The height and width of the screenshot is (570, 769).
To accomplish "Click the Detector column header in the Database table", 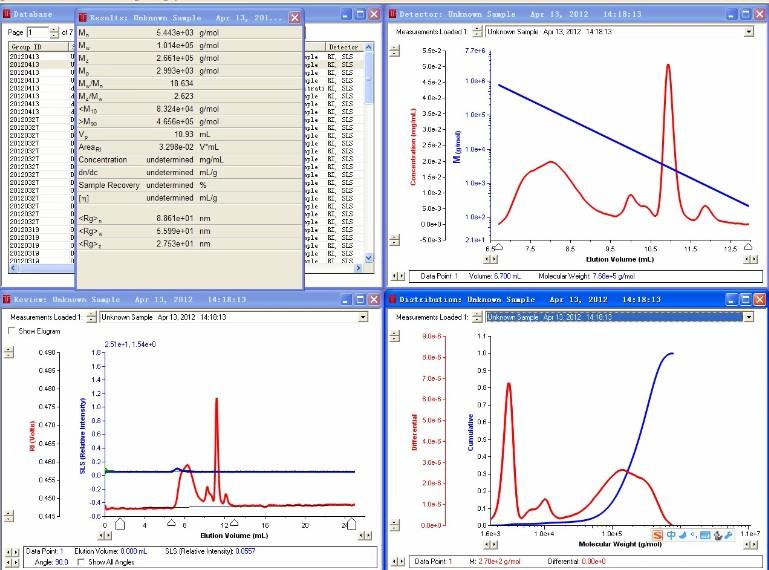I will tap(344, 47).
